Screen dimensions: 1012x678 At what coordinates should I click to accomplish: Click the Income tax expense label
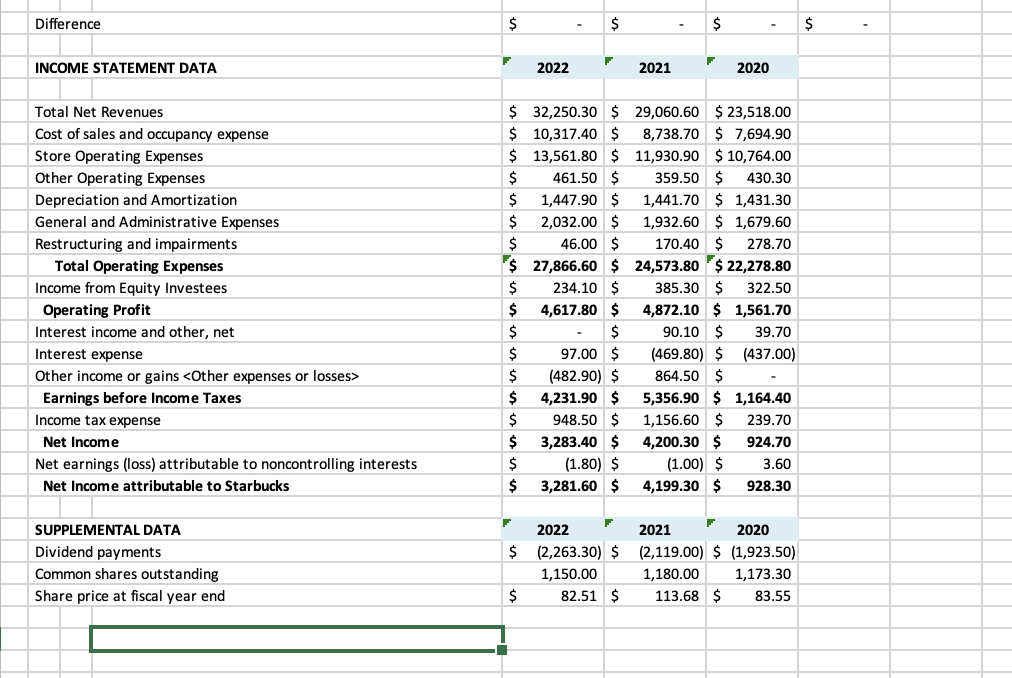(97, 419)
